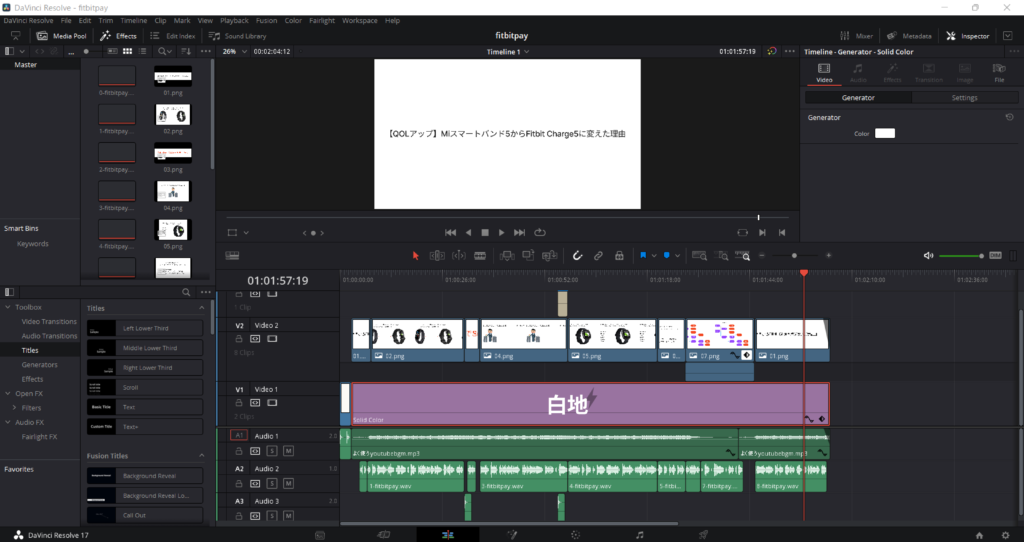The height and width of the screenshot is (542, 1024).
Task: Open the Edit Index panel
Action: (172, 36)
